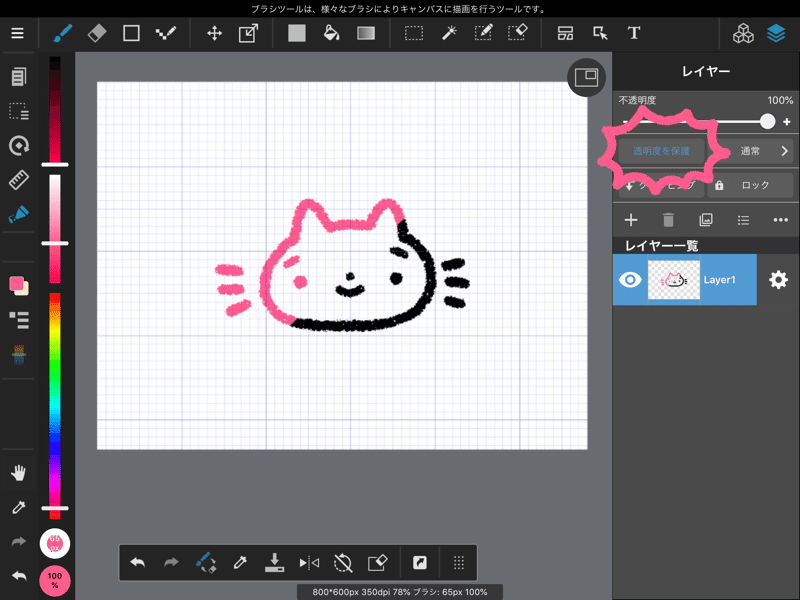Click the flip horizontal icon in bottom bar
This screenshot has height=600, width=800.
(x=309, y=563)
